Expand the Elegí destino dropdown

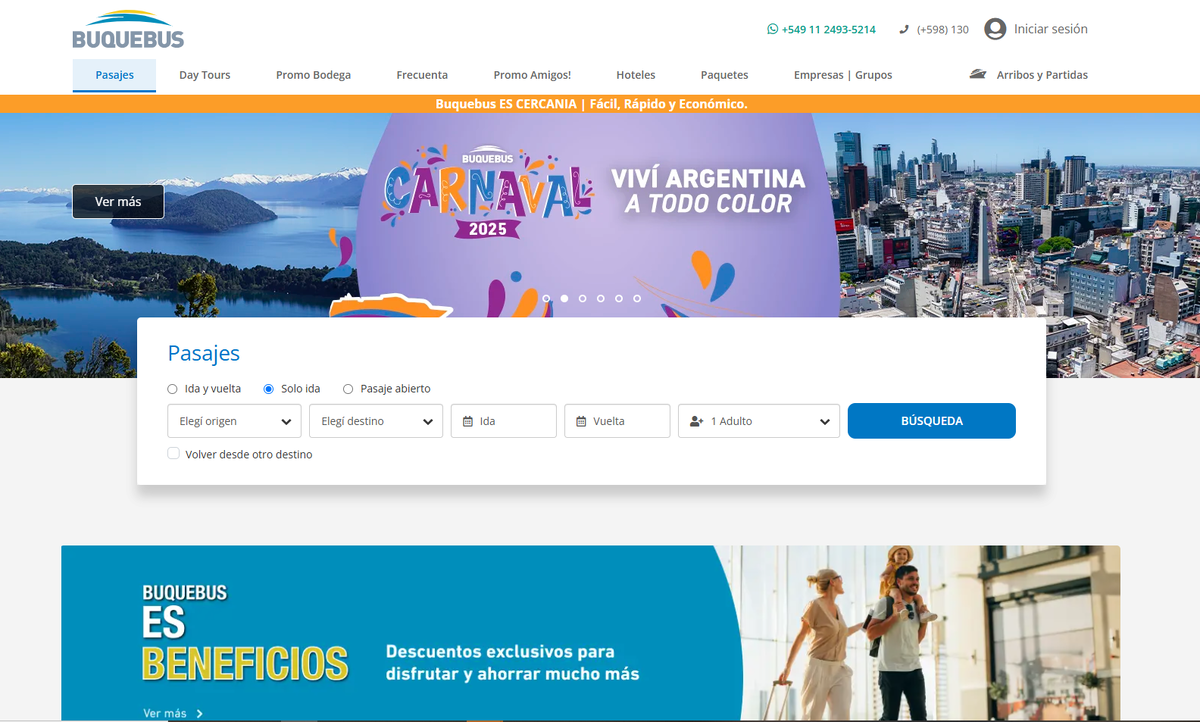376,421
